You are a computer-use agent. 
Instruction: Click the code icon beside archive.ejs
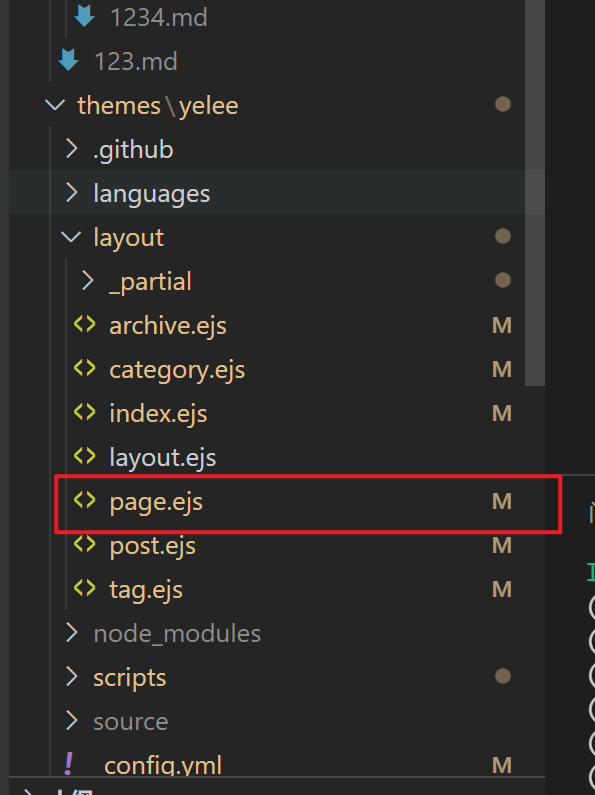(85, 324)
